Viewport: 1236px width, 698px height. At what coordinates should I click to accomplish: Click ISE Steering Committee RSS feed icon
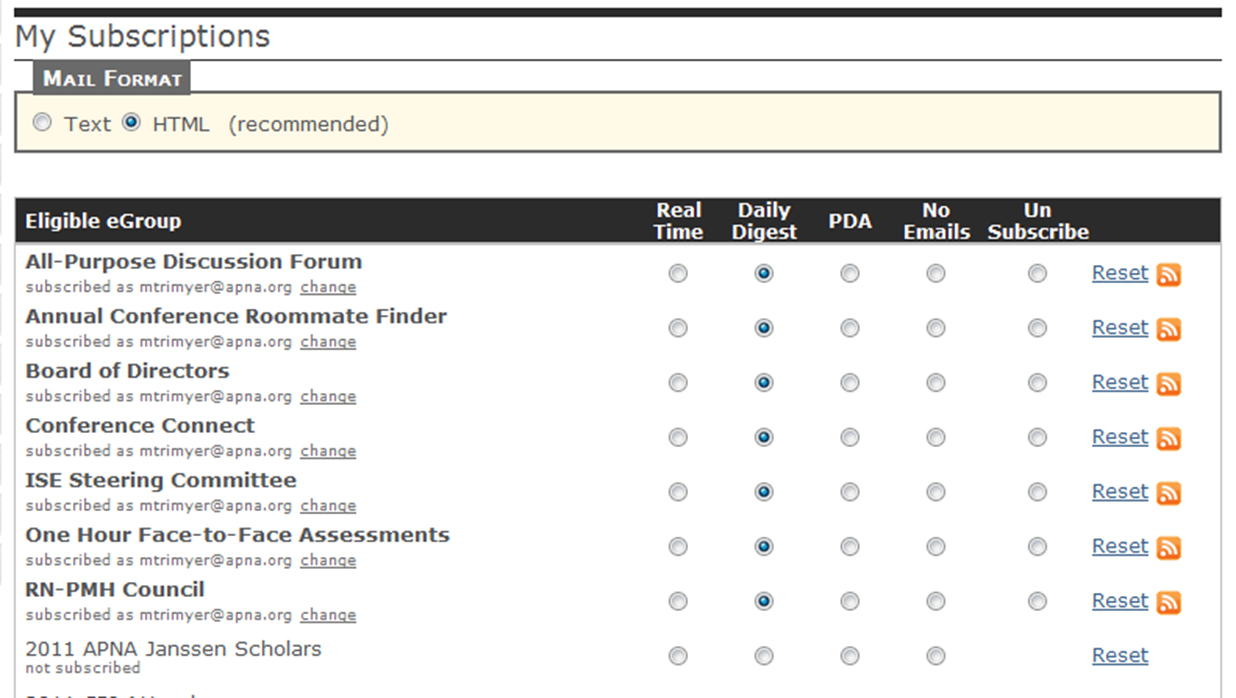1169,493
